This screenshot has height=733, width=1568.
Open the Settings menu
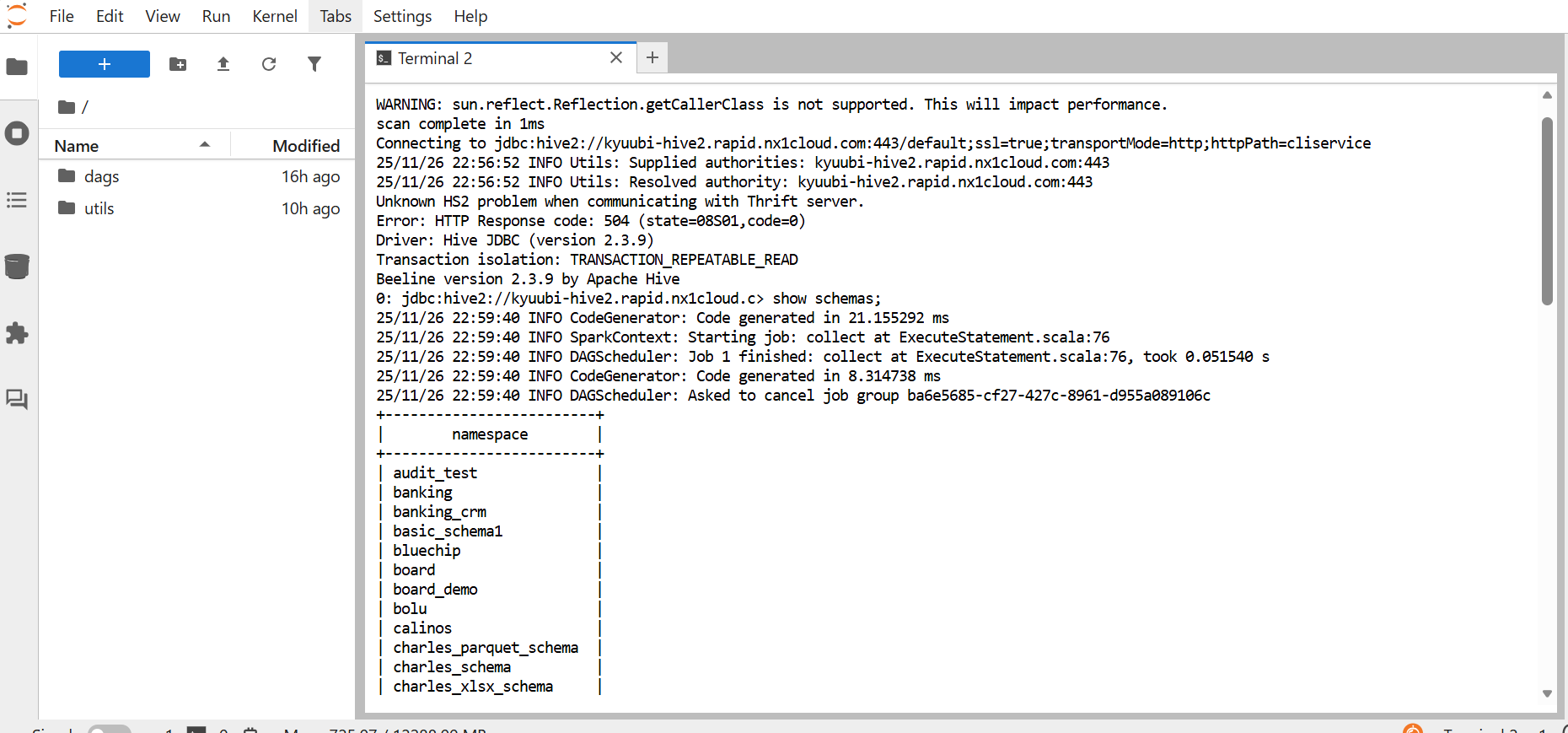(x=402, y=16)
